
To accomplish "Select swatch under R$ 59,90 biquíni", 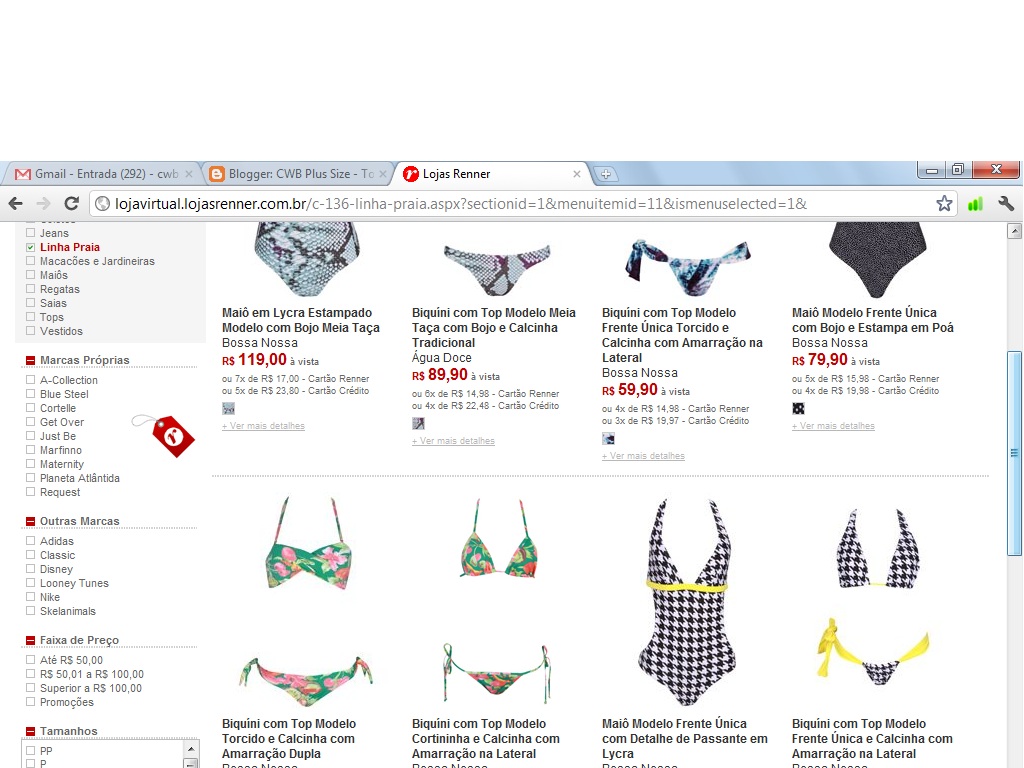I will (608, 439).
